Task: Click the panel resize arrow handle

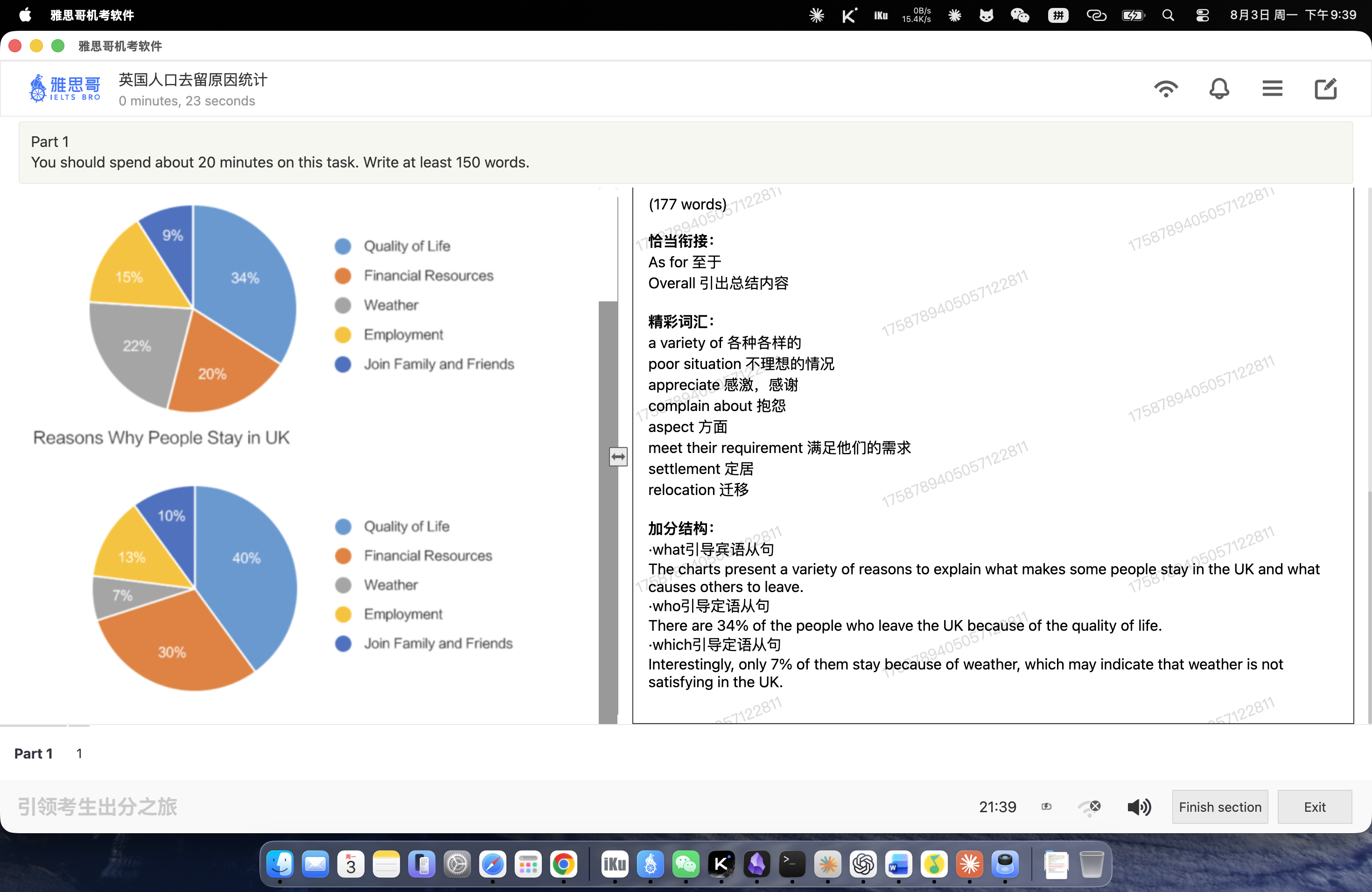Action: pyautogui.click(x=618, y=457)
